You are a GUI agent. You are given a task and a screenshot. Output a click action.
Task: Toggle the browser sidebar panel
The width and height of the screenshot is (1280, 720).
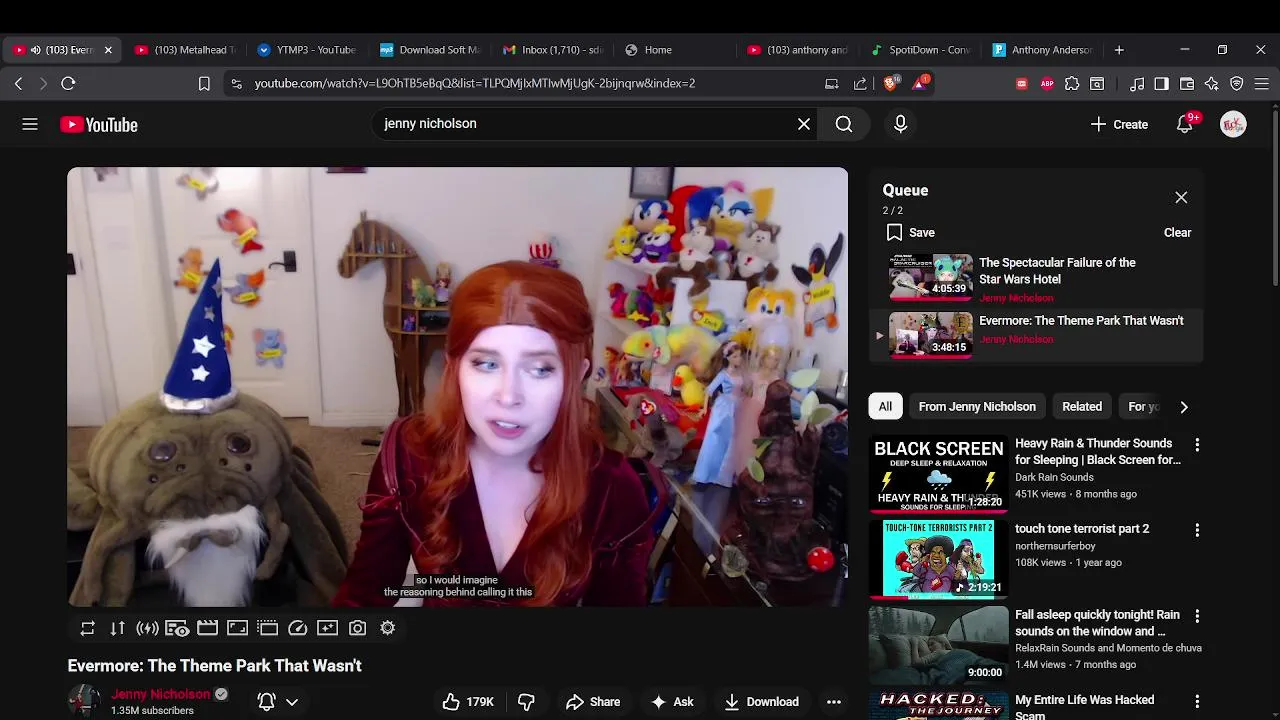[1161, 84]
